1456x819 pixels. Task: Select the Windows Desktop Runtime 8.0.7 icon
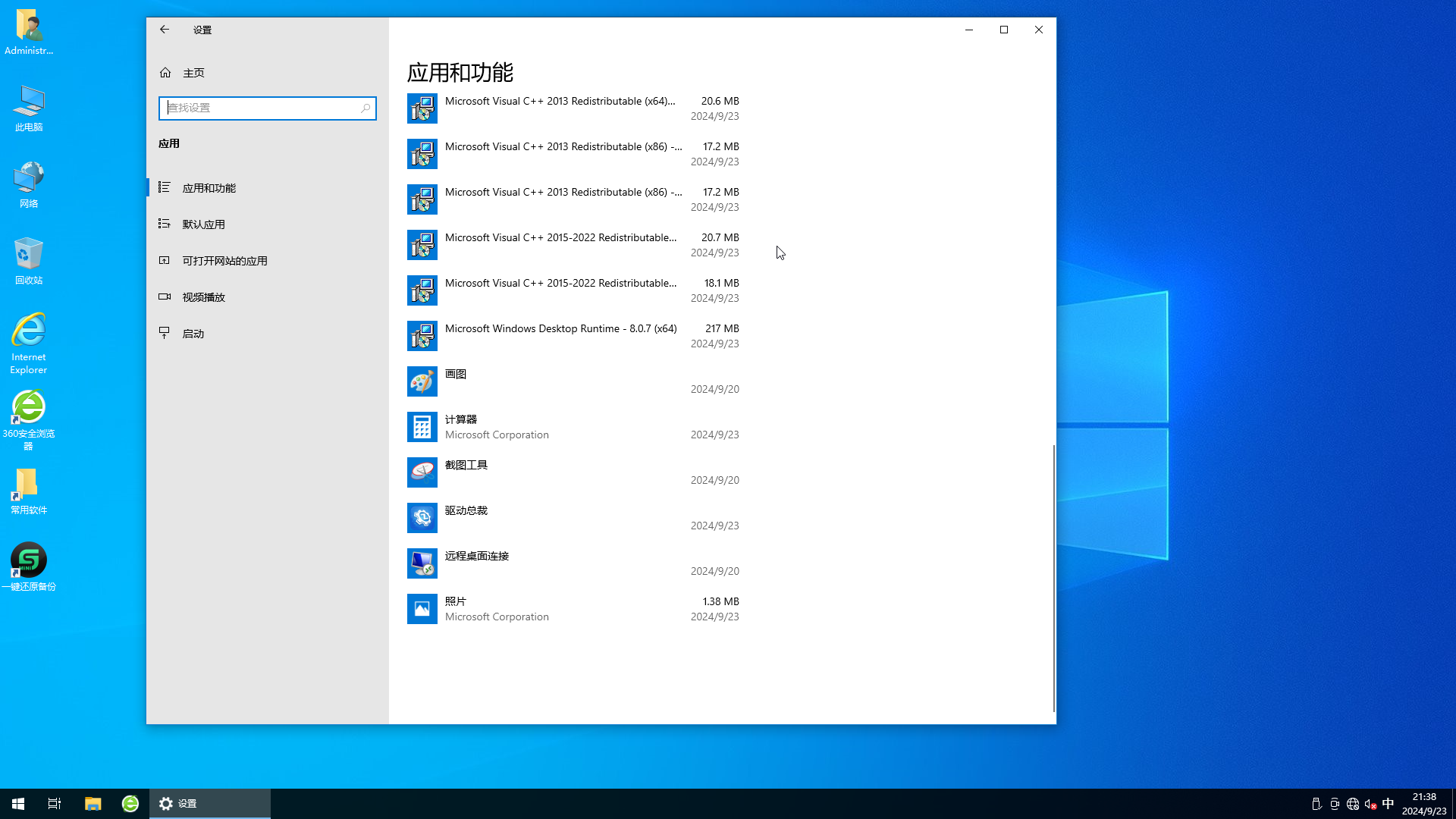(422, 336)
